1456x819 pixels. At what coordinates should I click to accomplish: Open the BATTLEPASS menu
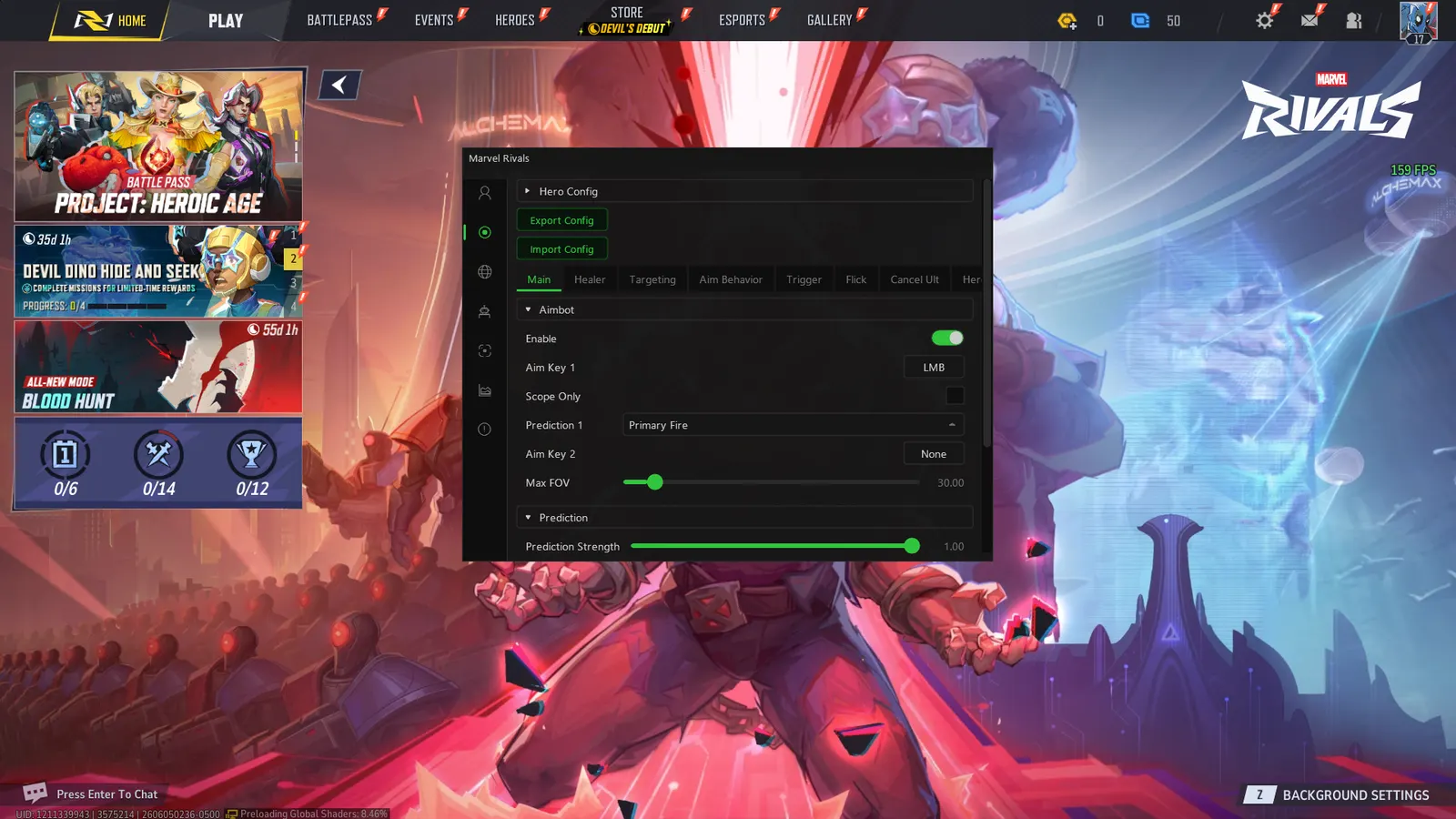point(339,20)
